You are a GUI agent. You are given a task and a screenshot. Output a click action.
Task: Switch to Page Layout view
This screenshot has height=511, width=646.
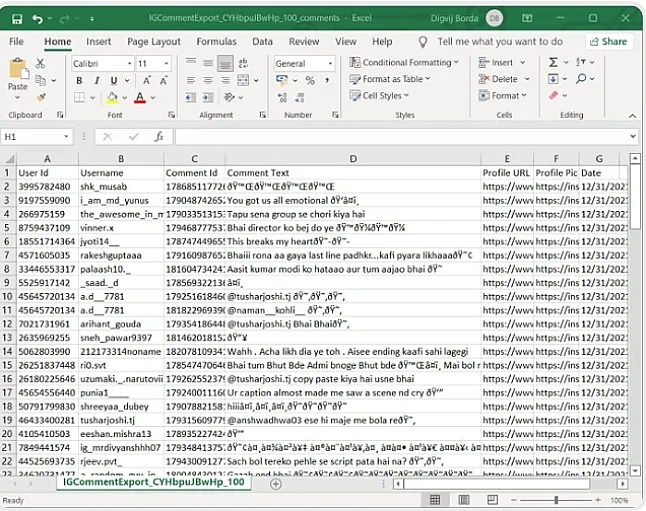tap(464, 500)
